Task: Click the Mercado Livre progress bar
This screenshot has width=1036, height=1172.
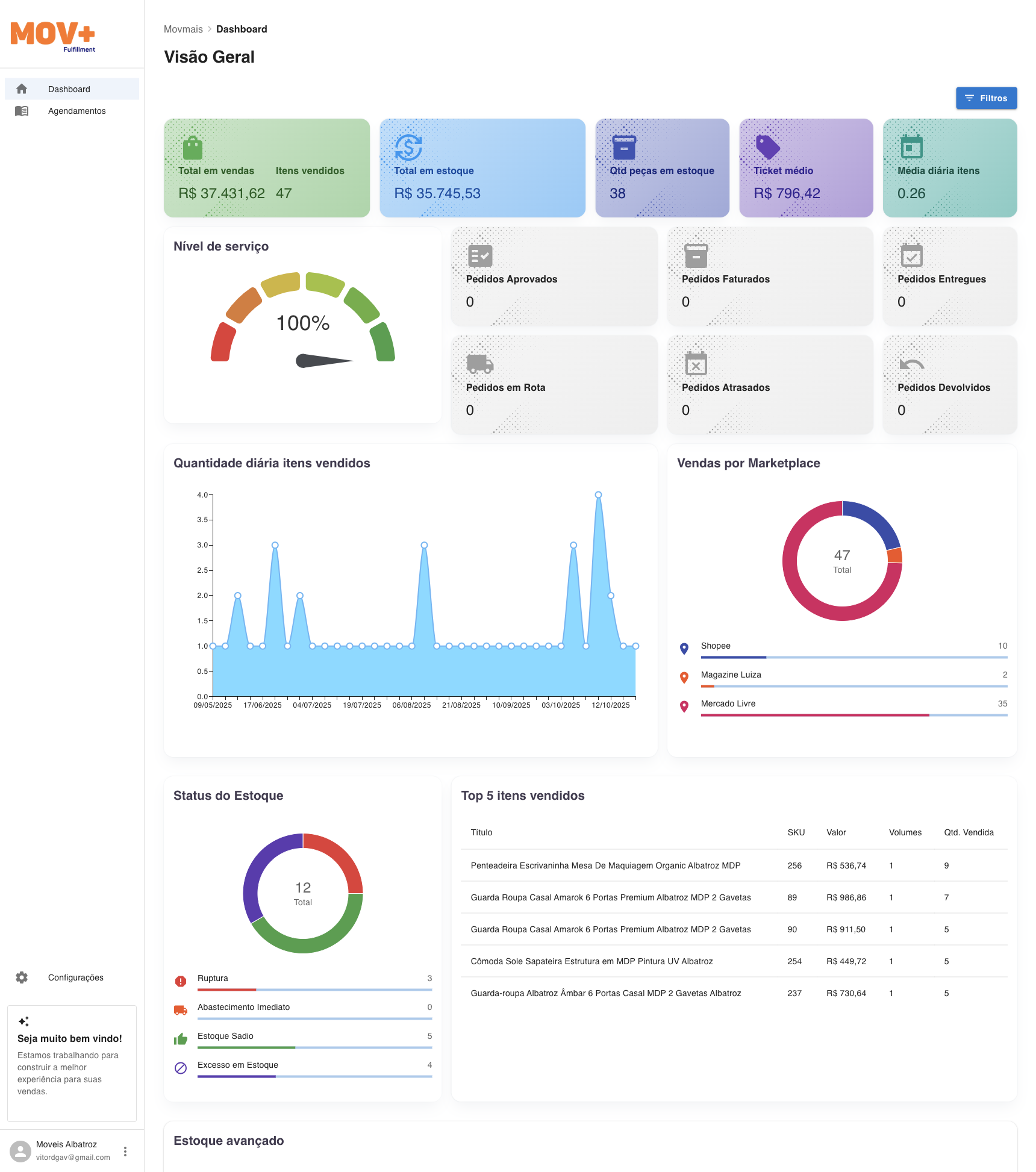Action: click(x=853, y=715)
